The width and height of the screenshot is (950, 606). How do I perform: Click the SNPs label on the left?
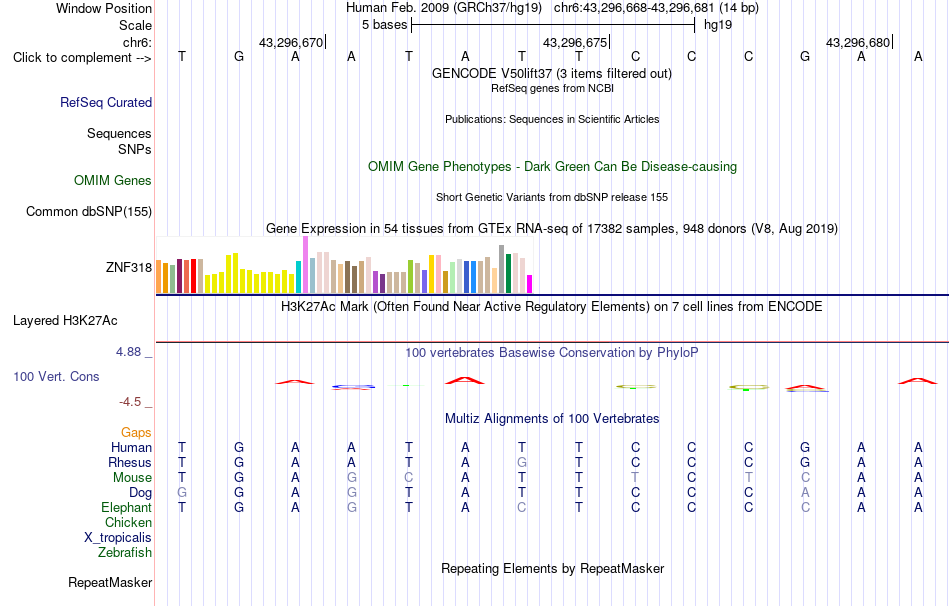point(135,149)
